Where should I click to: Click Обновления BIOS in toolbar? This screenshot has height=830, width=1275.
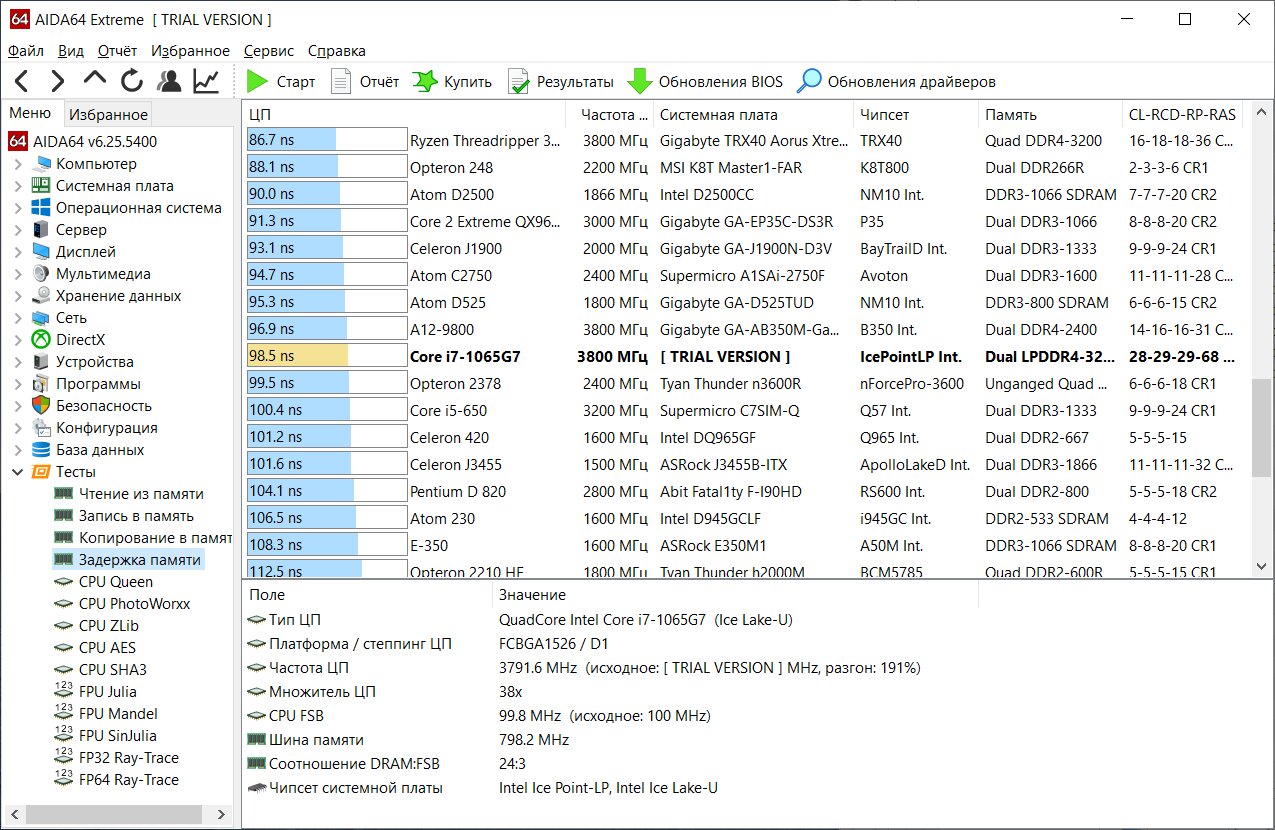click(705, 82)
